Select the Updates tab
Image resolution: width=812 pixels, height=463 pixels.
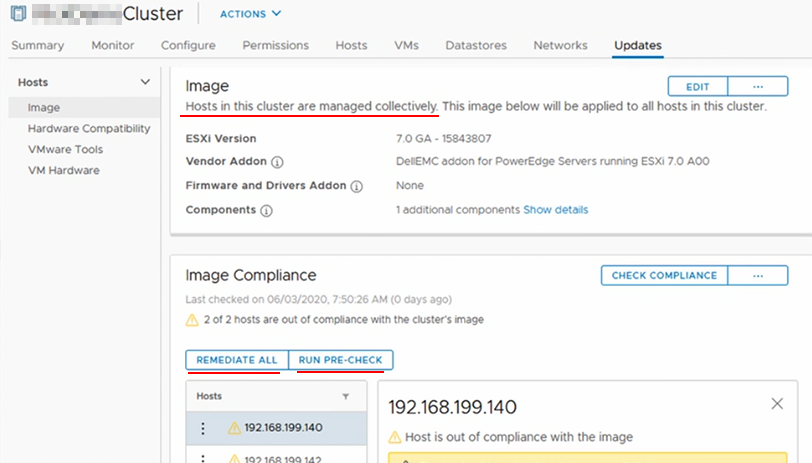pos(637,46)
